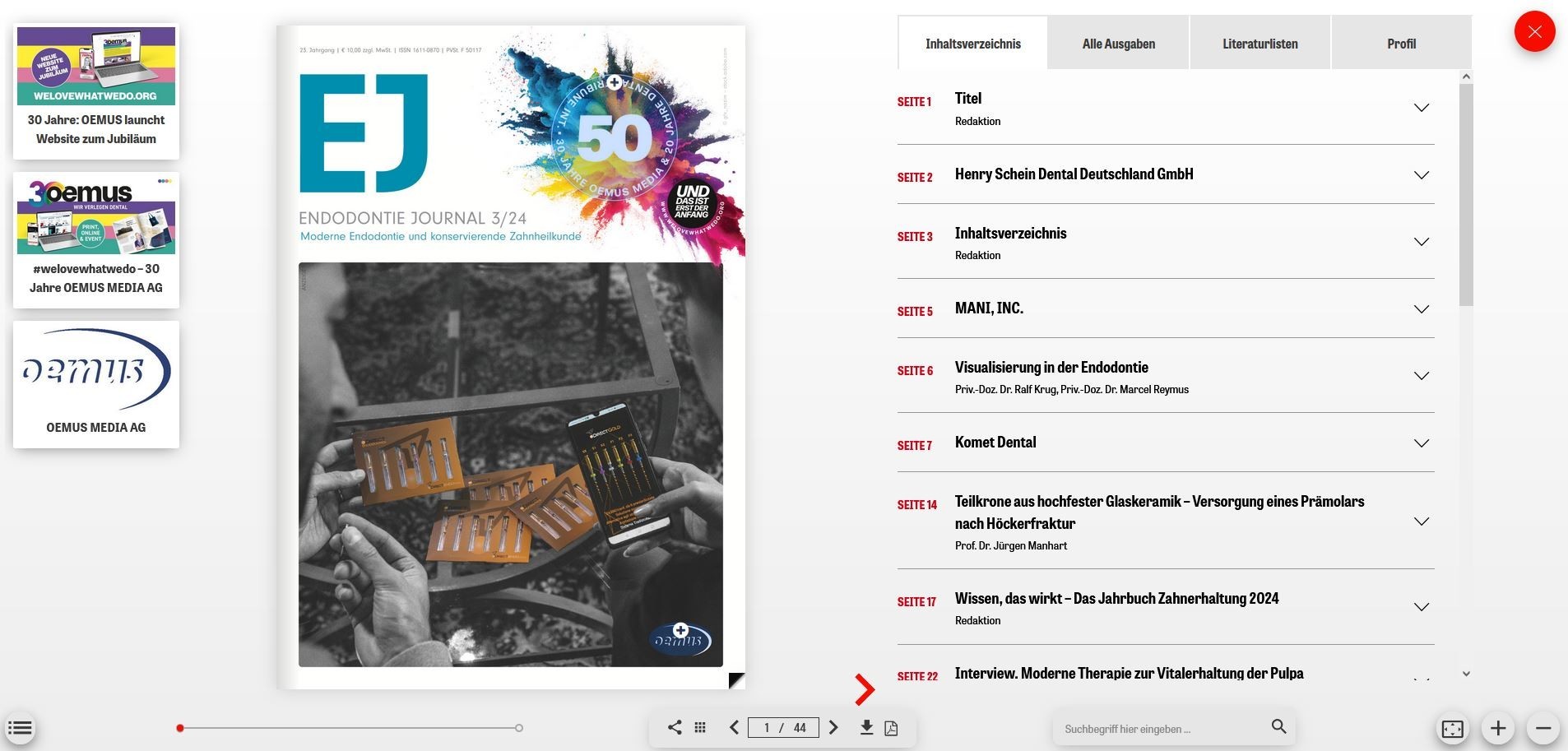Close the contents panel with the red X
This screenshot has height=751, width=1568.
click(1534, 32)
